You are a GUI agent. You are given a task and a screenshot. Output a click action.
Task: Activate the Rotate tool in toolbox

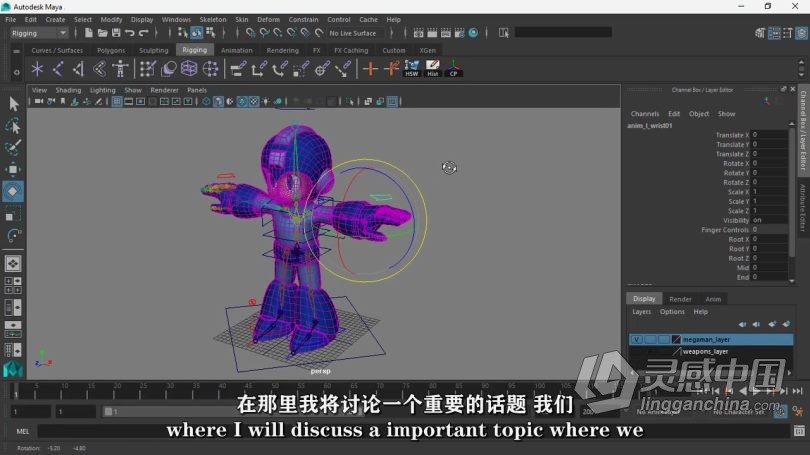point(13,191)
